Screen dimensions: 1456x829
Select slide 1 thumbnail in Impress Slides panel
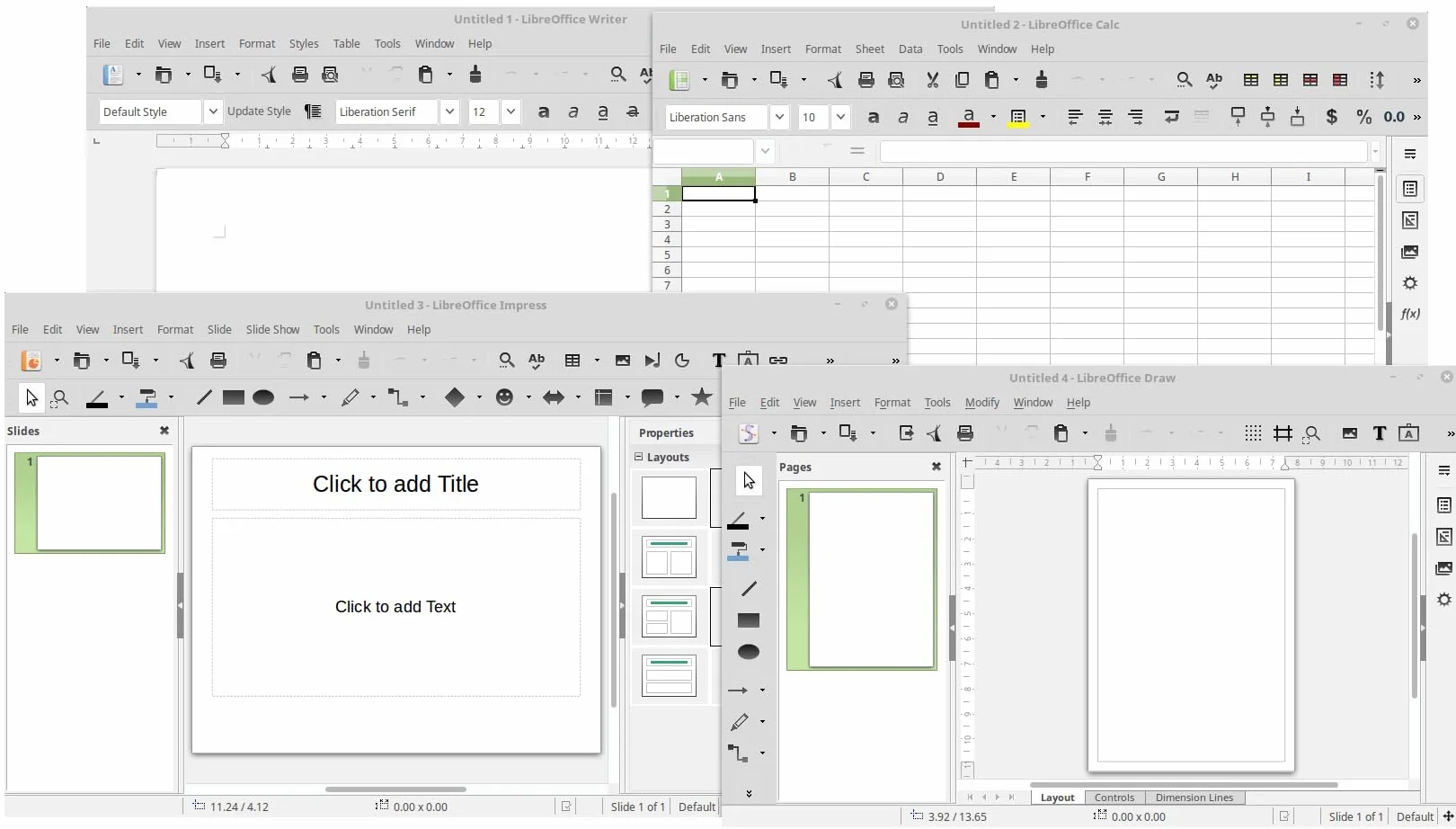point(90,503)
